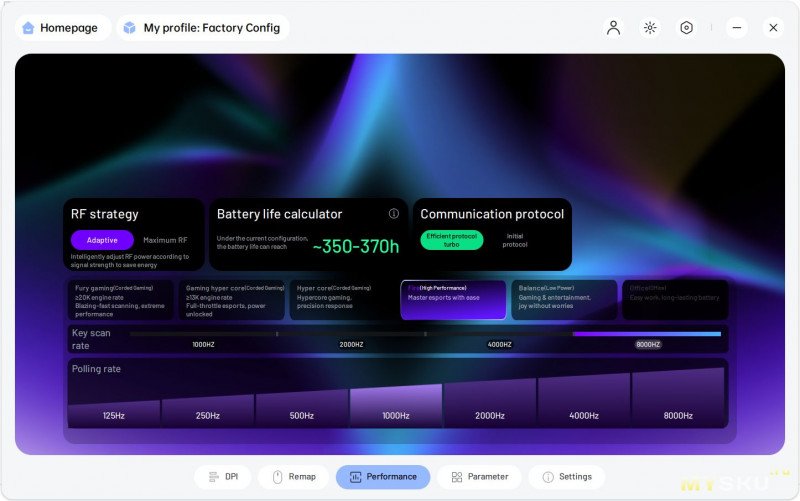Image resolution: width=800 pixels, height=501 pixels.
Task: Go to the Parameter tab
Action: tap(478, 477)
